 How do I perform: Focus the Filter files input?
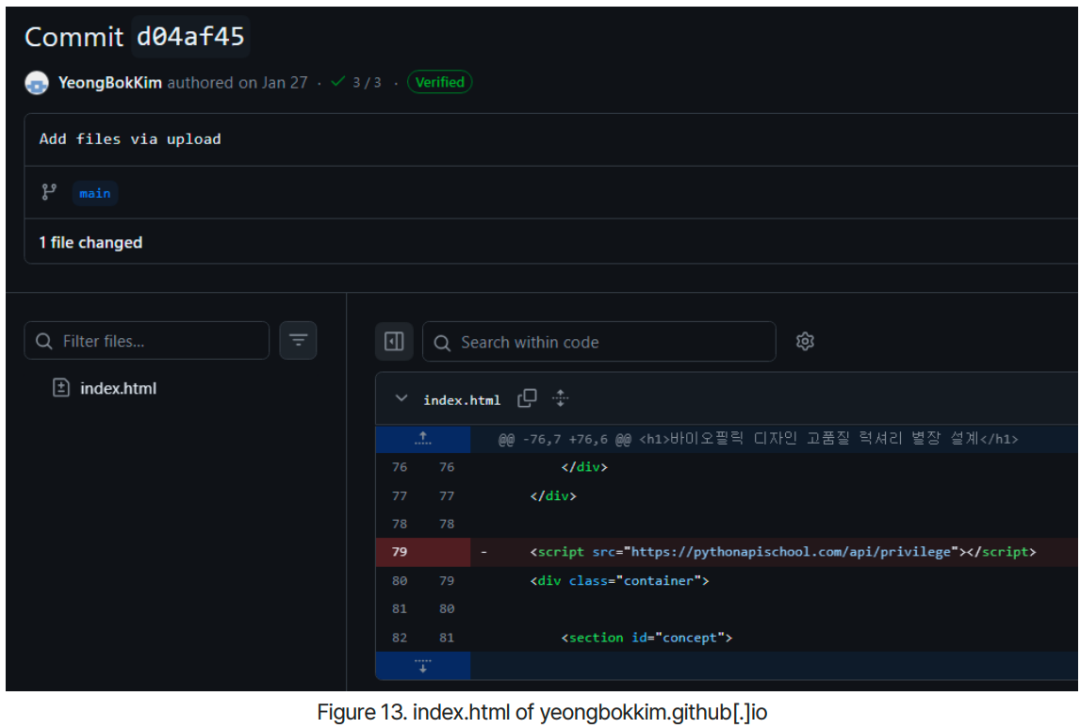147,341
